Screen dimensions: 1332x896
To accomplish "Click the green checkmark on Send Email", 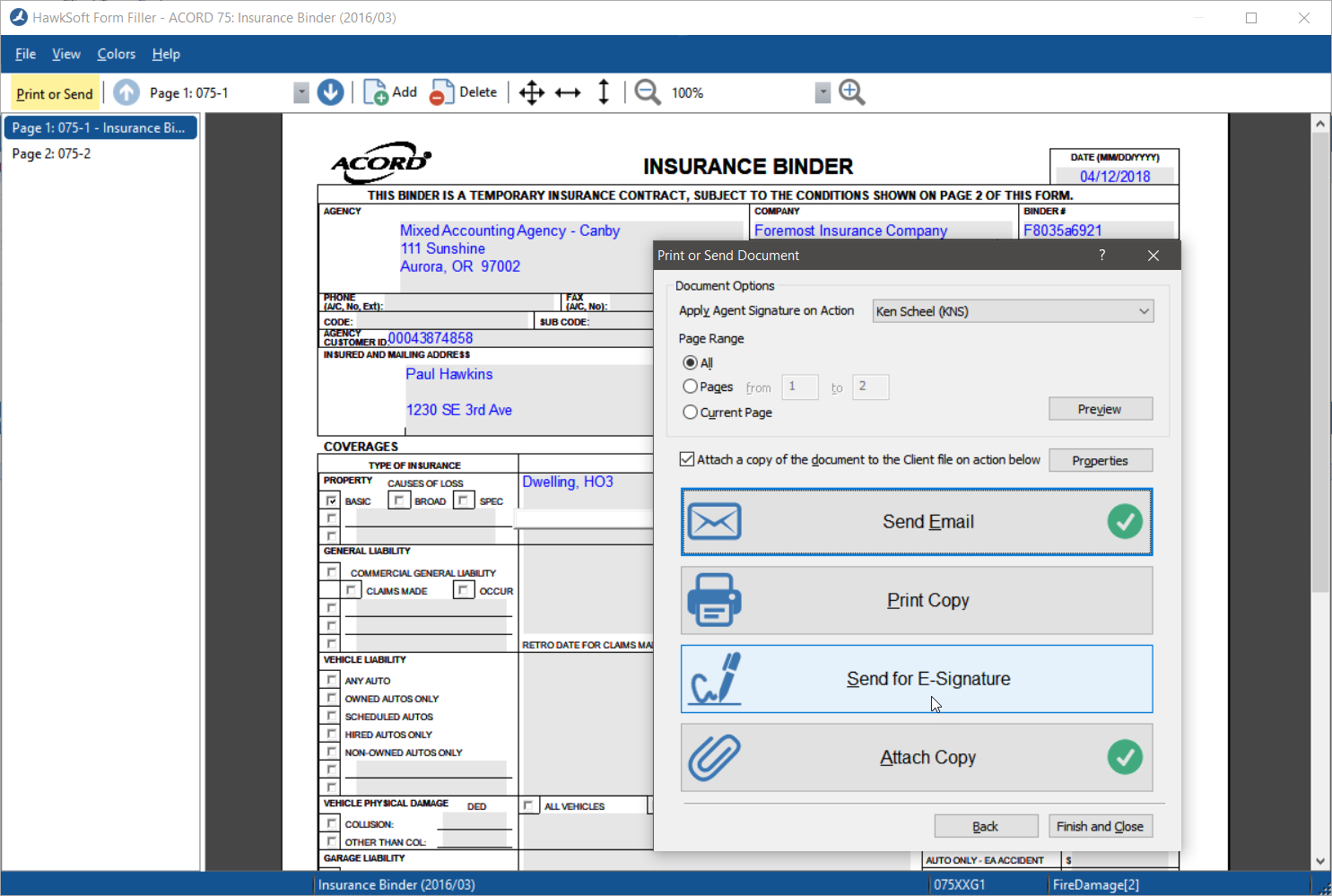I will point(1125,521).
